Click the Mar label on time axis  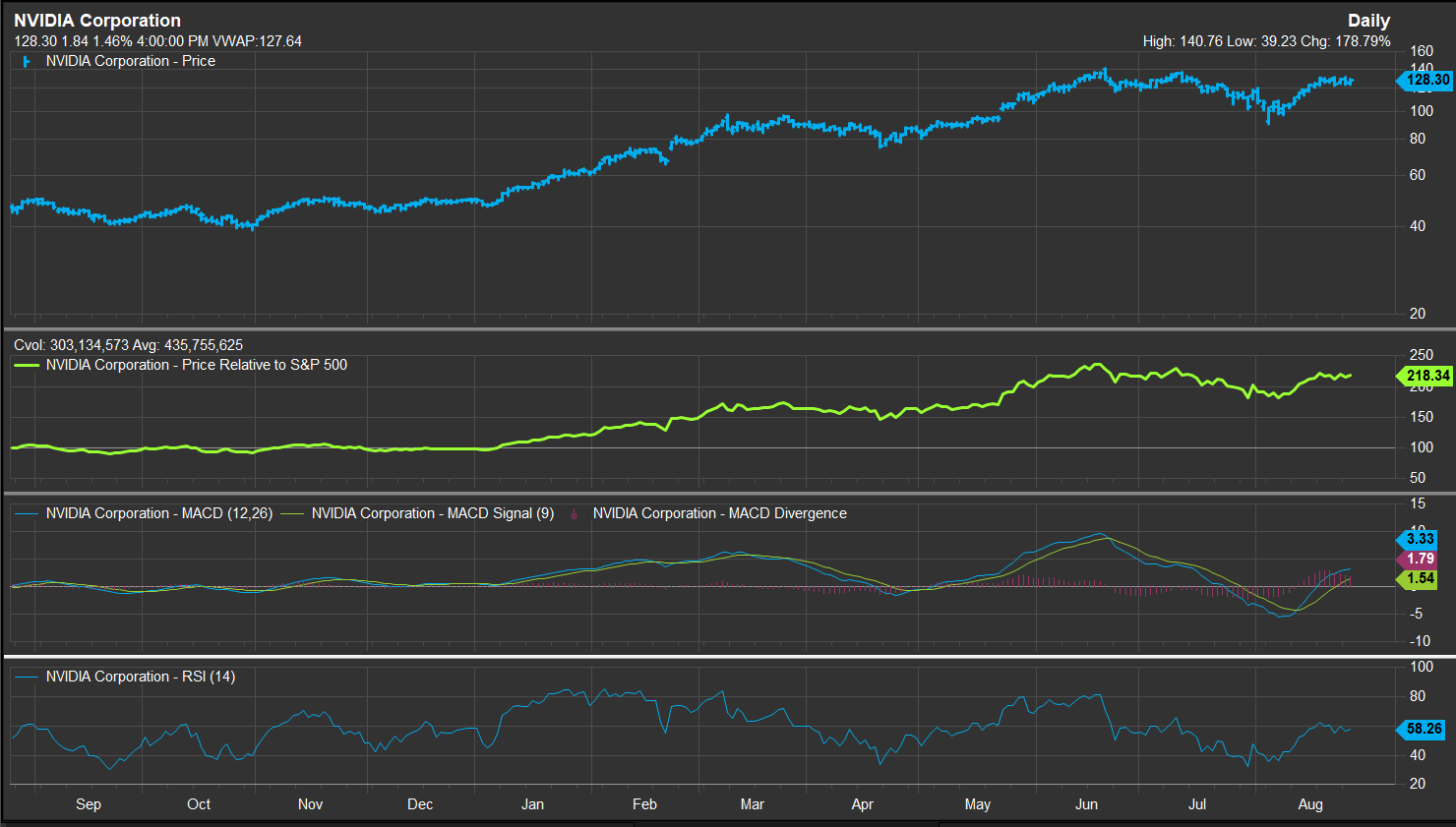[x=752, y=804]
